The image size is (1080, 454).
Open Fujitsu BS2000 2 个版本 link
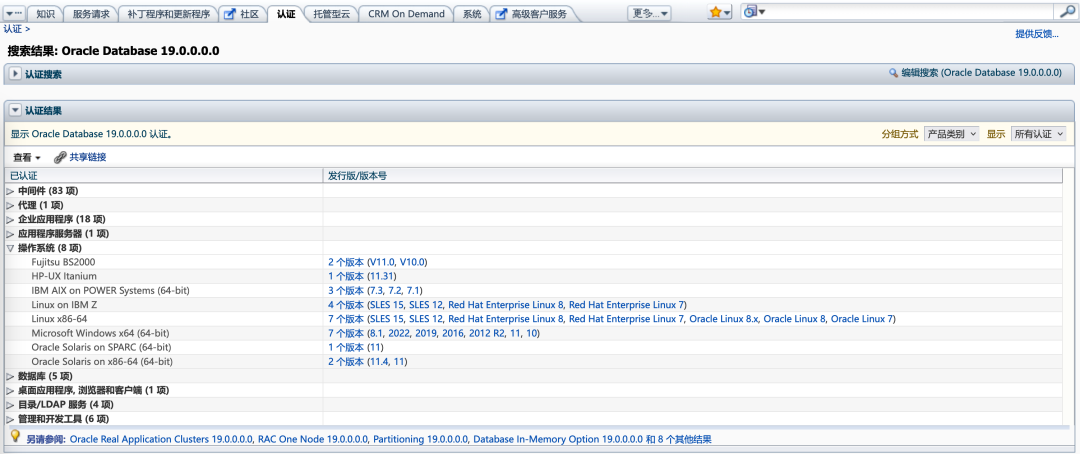click(346, 262)
